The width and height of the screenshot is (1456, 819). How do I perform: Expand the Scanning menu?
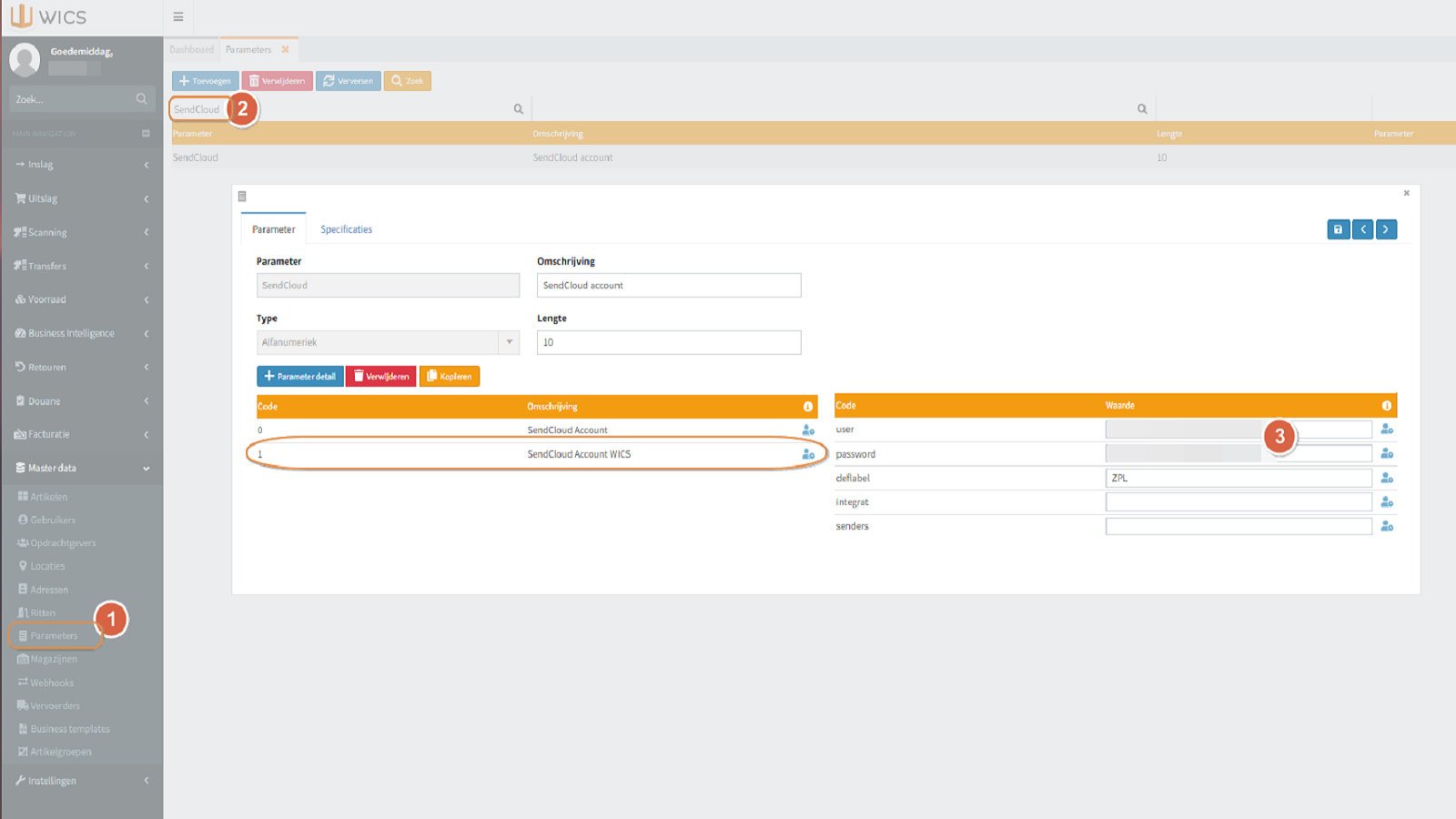tap(82, 232)
